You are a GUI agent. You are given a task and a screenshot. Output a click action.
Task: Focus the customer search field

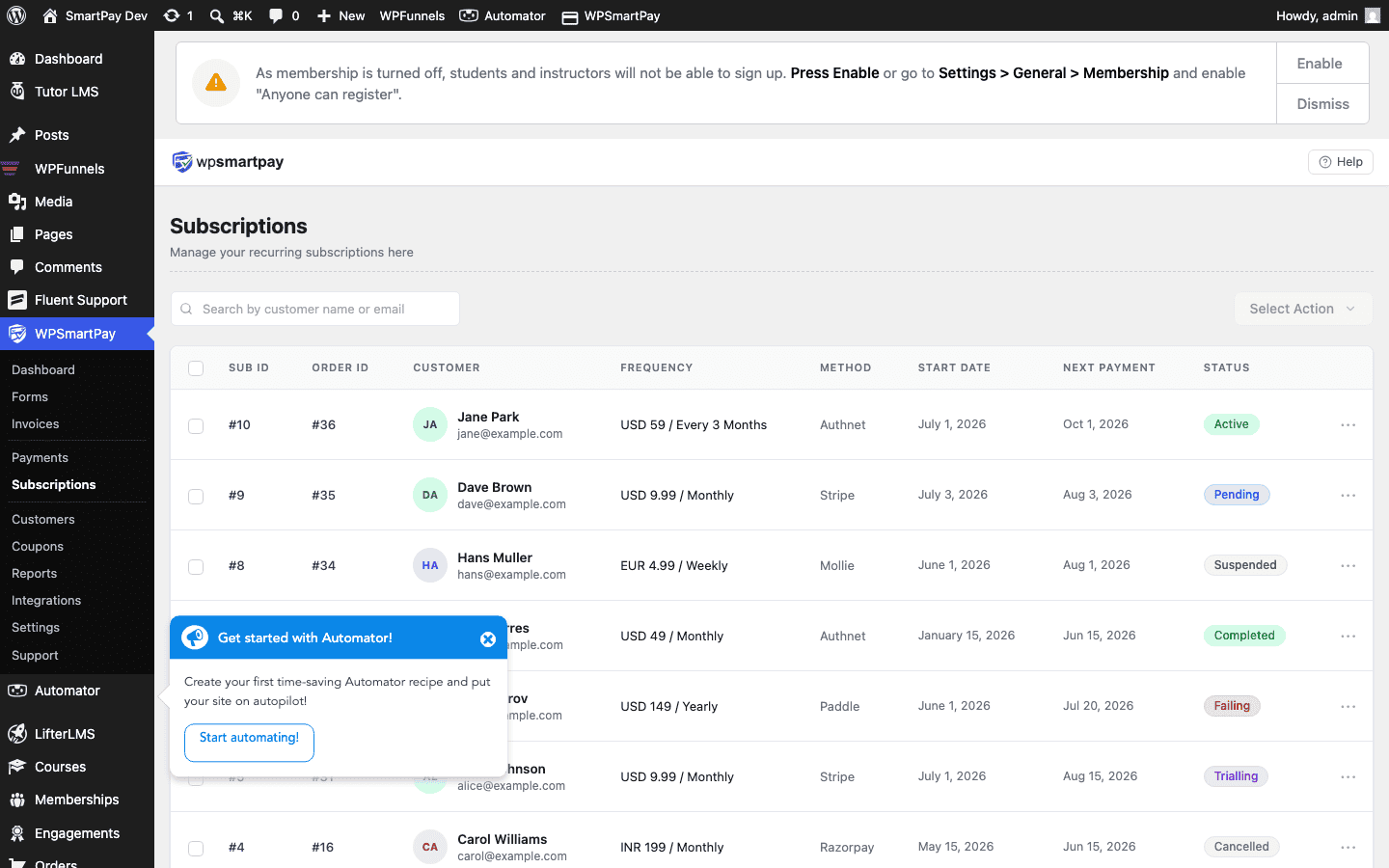[x=315, y=309]
